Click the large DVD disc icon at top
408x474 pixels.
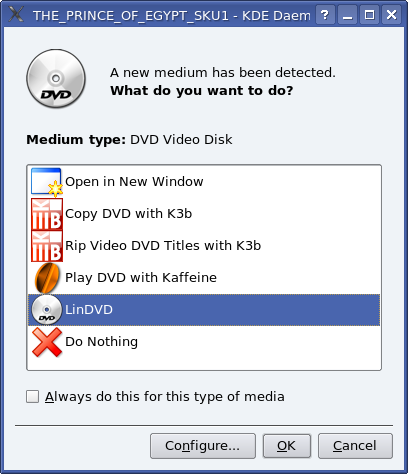click(x=56, y=79)
